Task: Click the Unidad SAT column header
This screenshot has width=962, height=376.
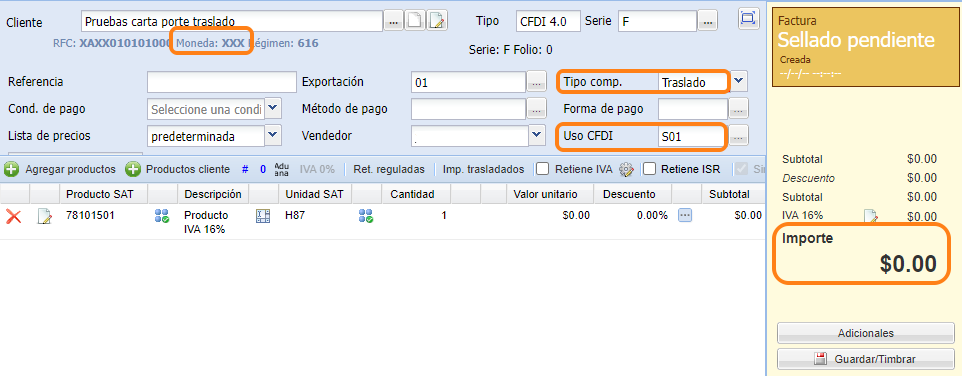Action: (x=314, y=194)
